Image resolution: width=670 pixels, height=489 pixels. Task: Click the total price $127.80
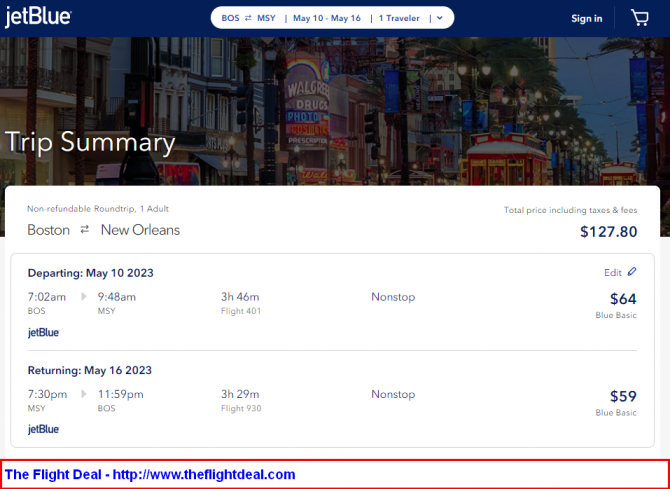[x=608, y=232]
